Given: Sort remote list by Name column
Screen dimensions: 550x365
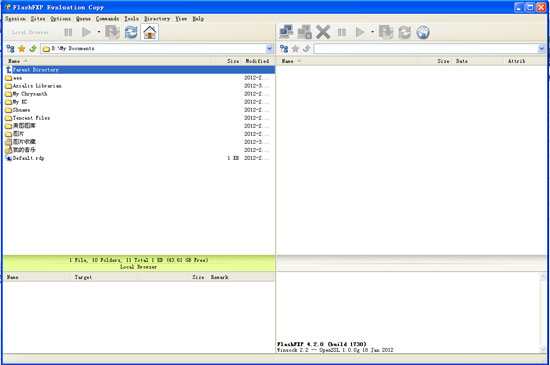Looking at the screenshot, I should coord(348,61).
